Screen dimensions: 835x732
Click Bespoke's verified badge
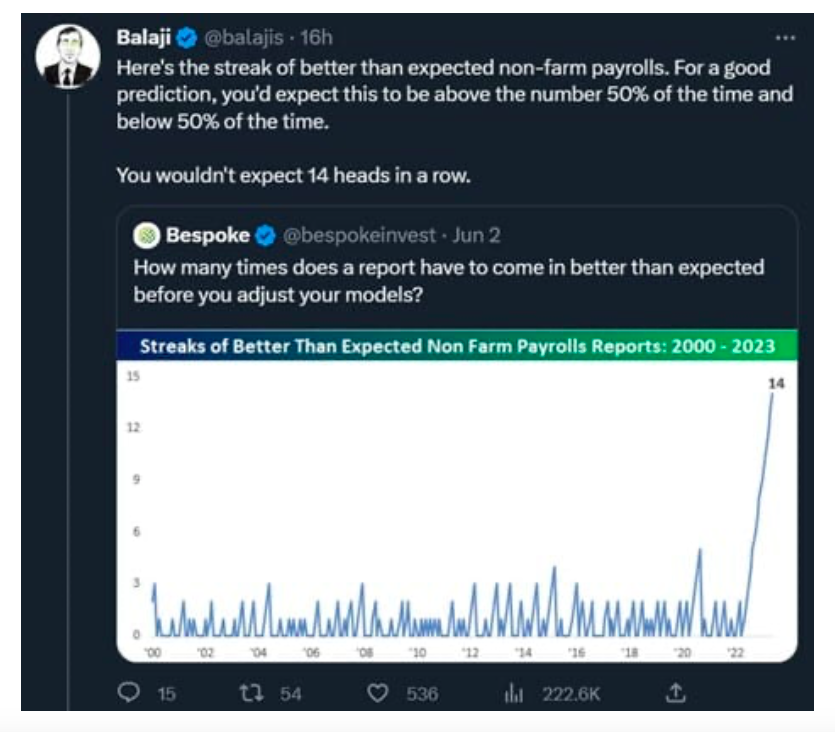(x=265, y=235)
